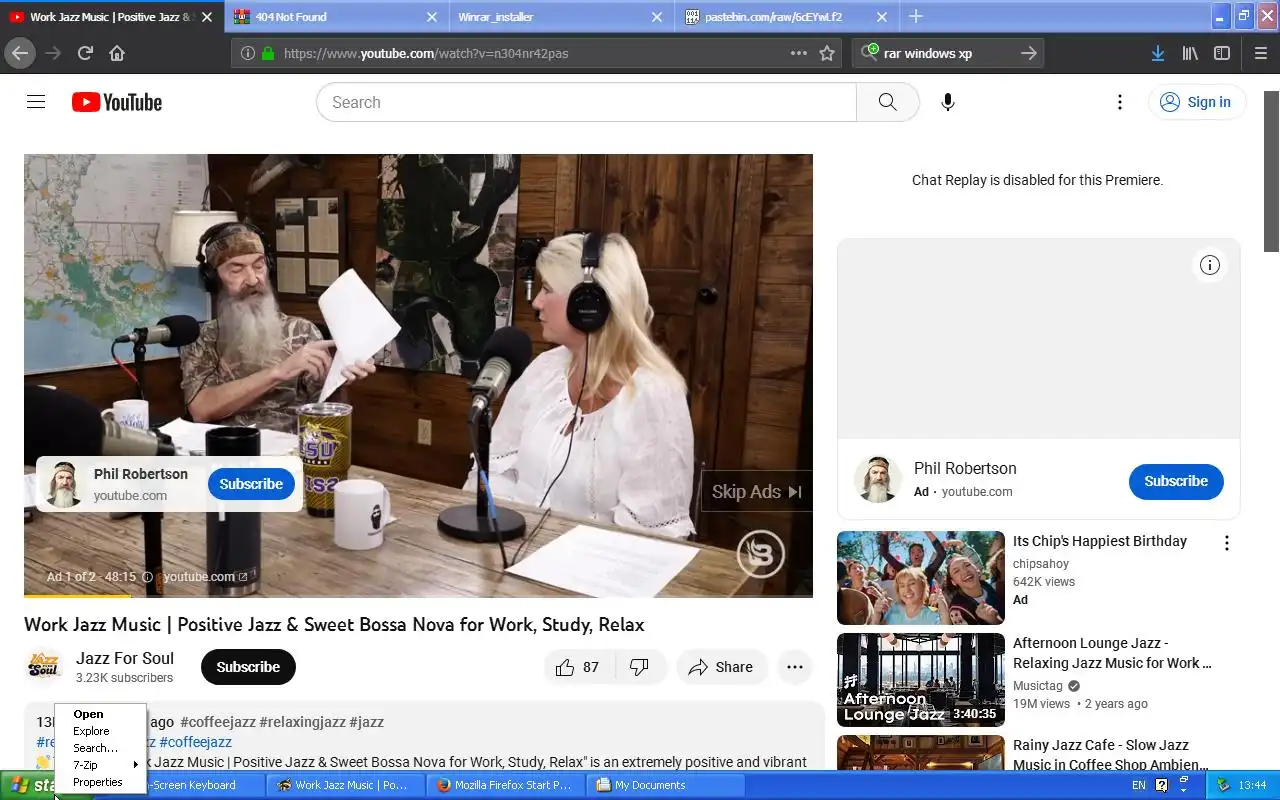This screenshot has height=800, width=1280.
Task: Switch to the Winrar_installer tab
Action: (560, 17)
